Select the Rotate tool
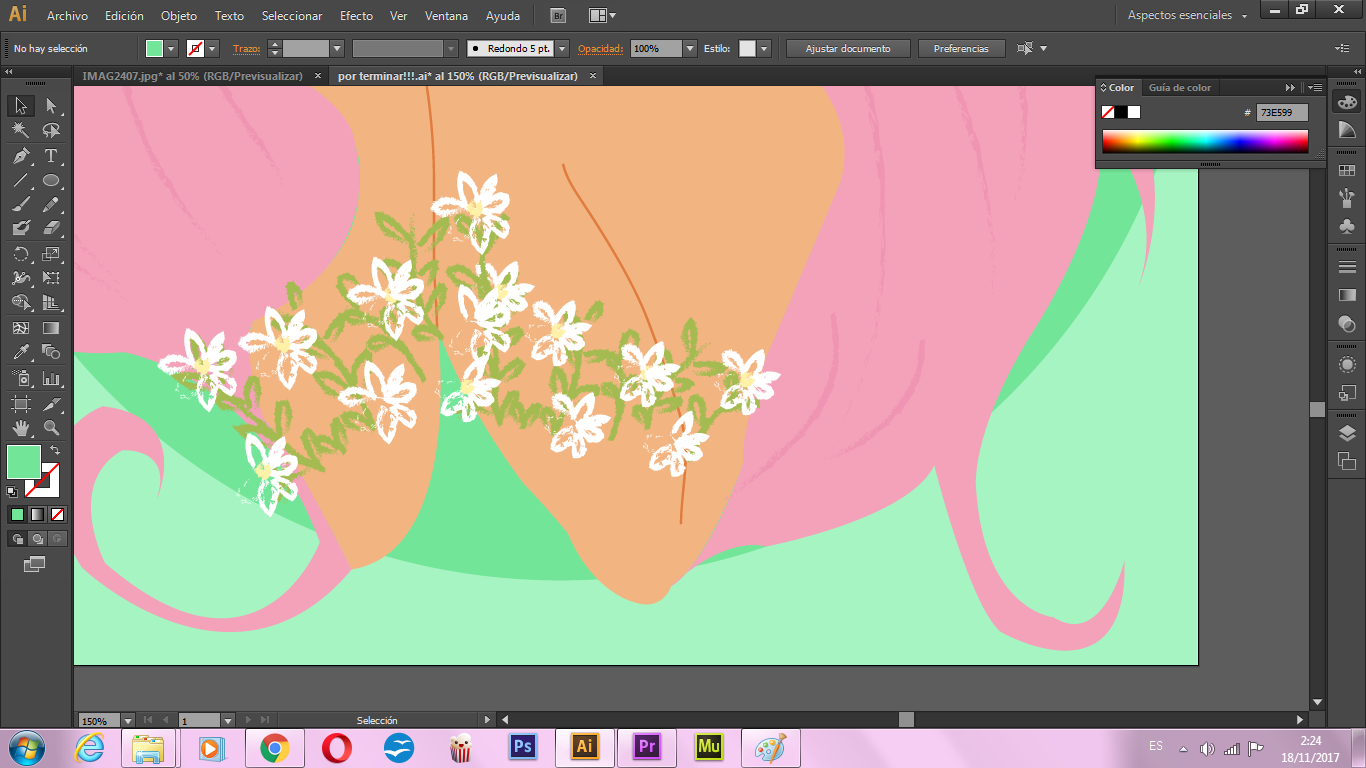 click(21, 254)
